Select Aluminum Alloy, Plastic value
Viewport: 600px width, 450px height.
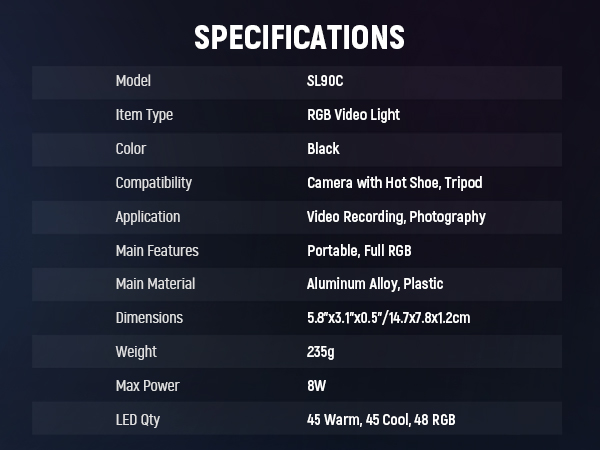coord(375,284)
